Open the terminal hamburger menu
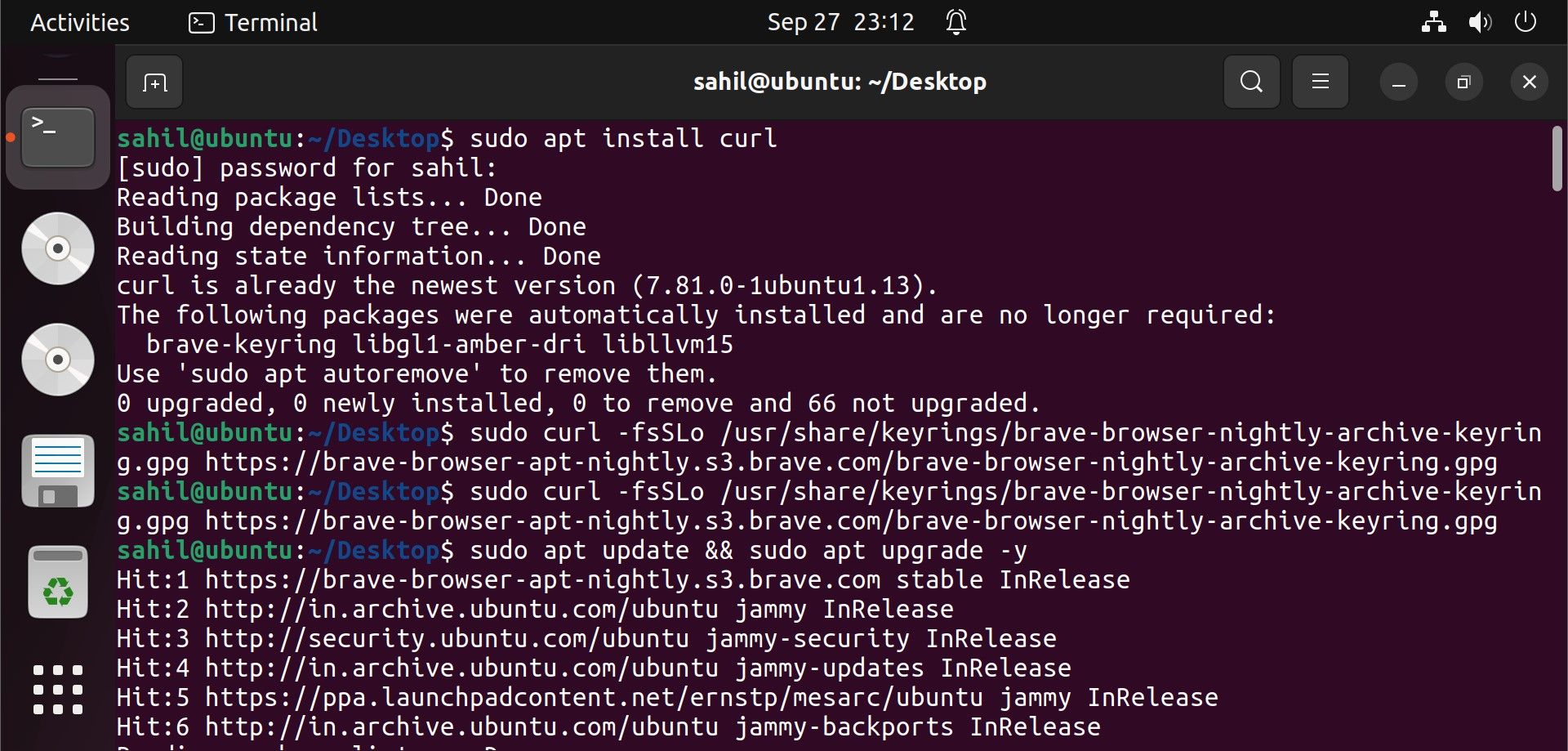Image resolution: width=1568 pixels, height=751 pixels. click(x=1320, y=81)
